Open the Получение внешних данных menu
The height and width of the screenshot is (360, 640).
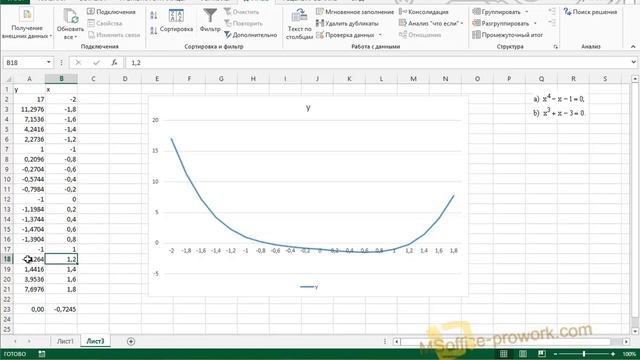pos(27,24)
